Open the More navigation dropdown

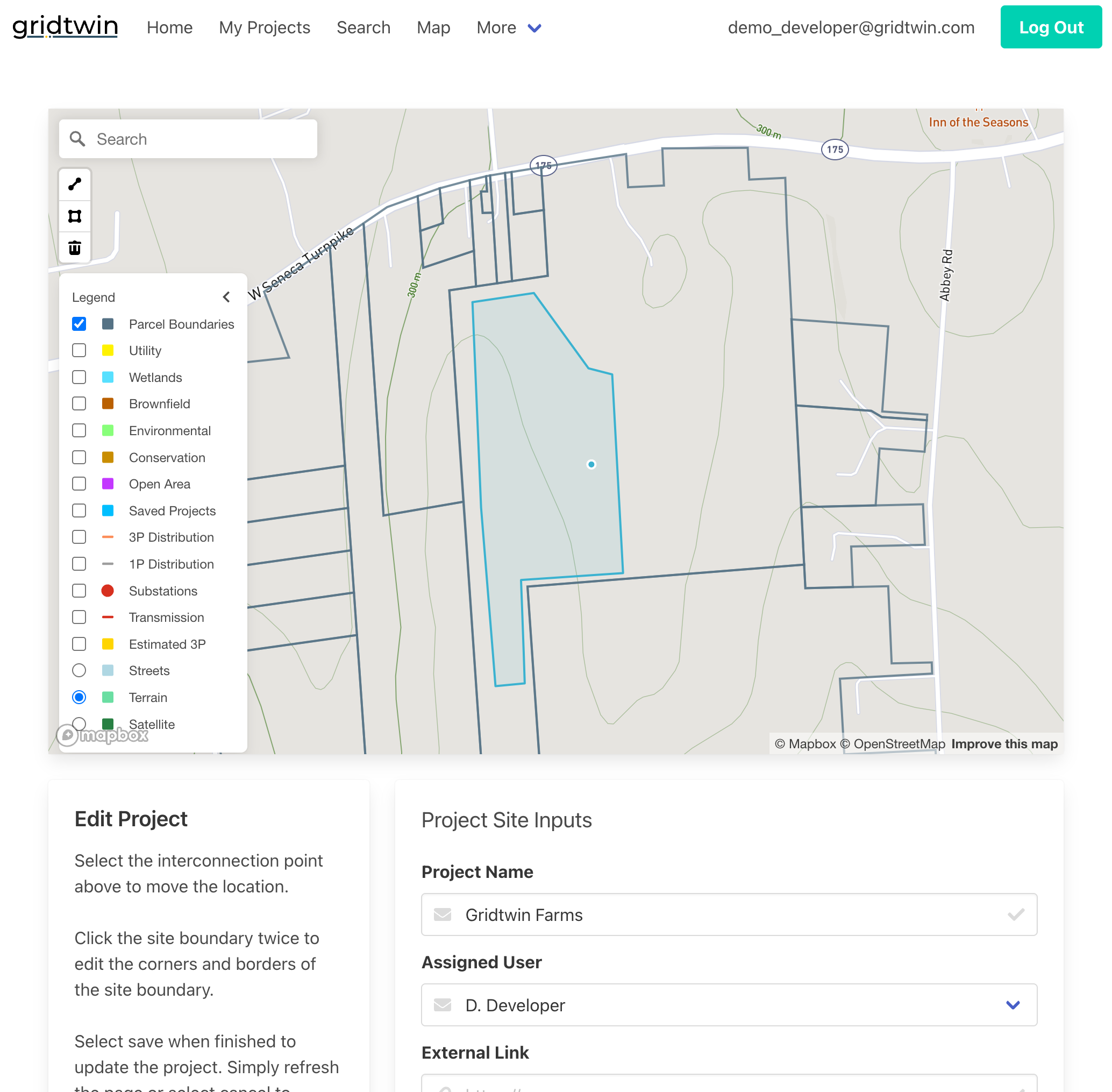coord(509,27)
